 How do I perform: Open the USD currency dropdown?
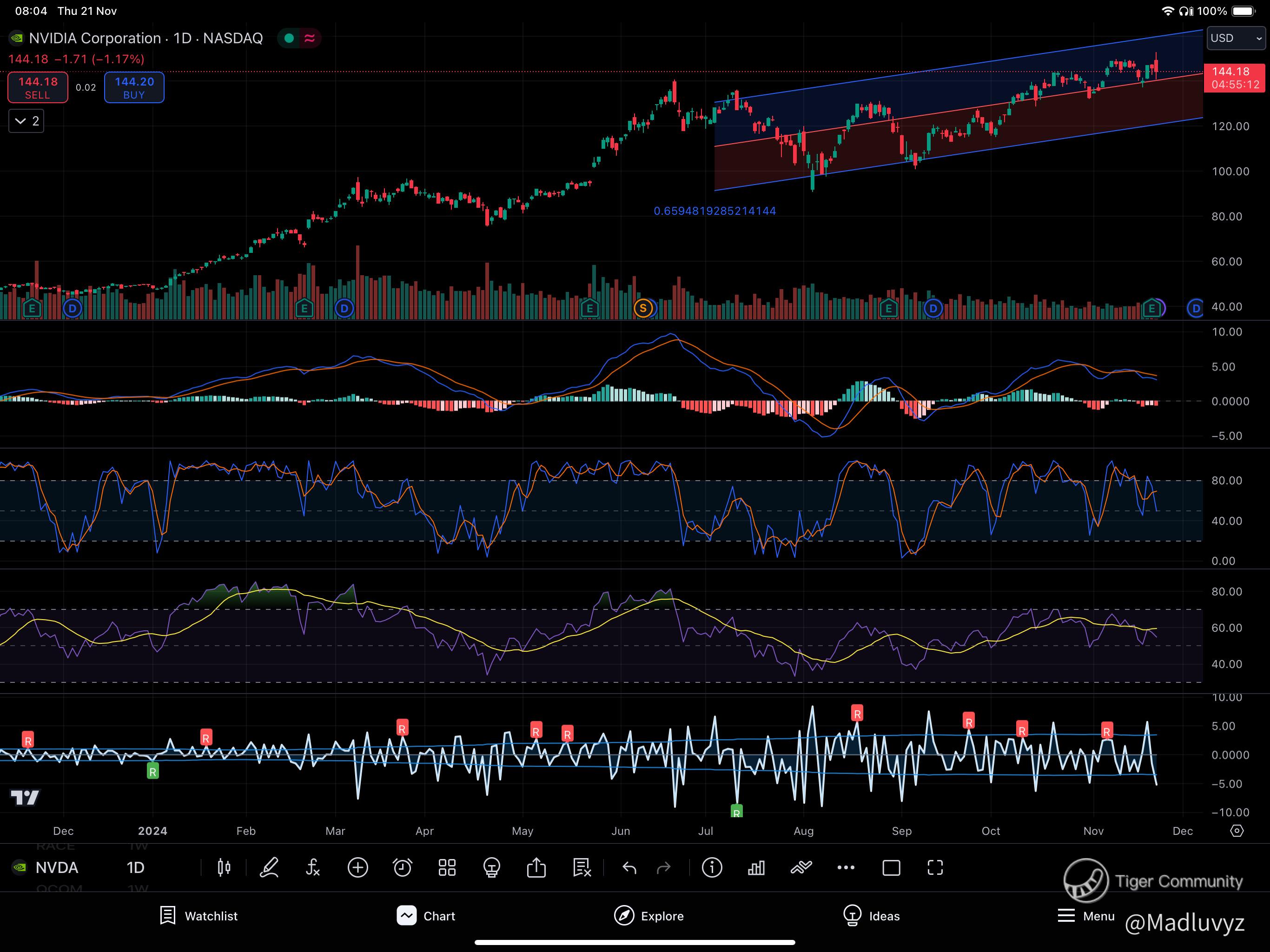(1236, 39)
